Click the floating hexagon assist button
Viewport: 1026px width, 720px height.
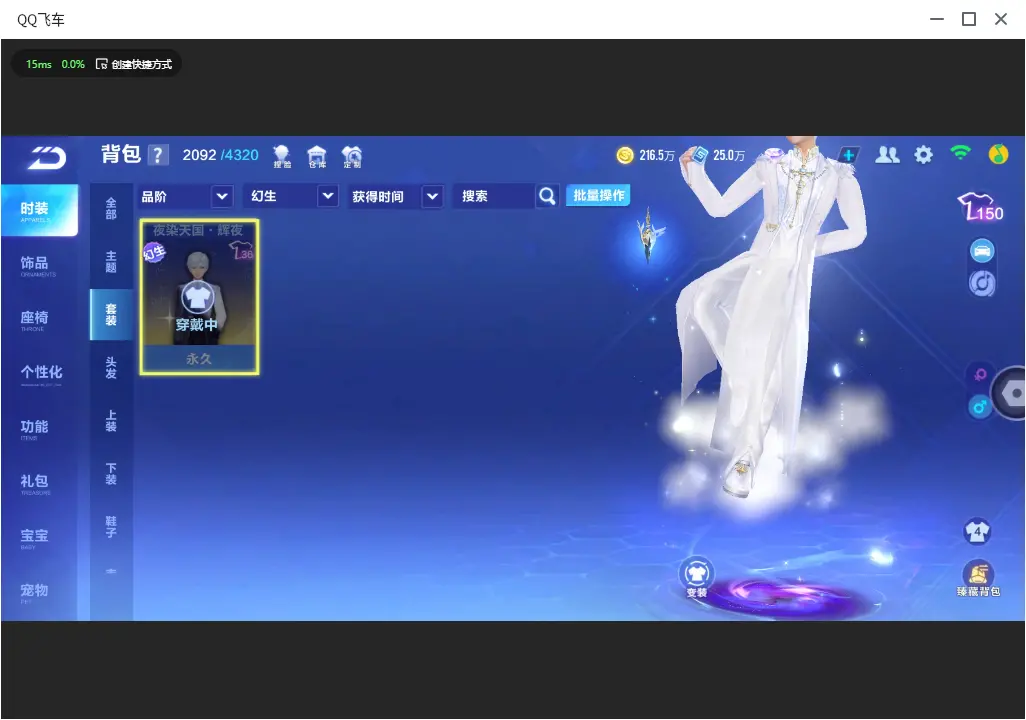[1011, 393]
